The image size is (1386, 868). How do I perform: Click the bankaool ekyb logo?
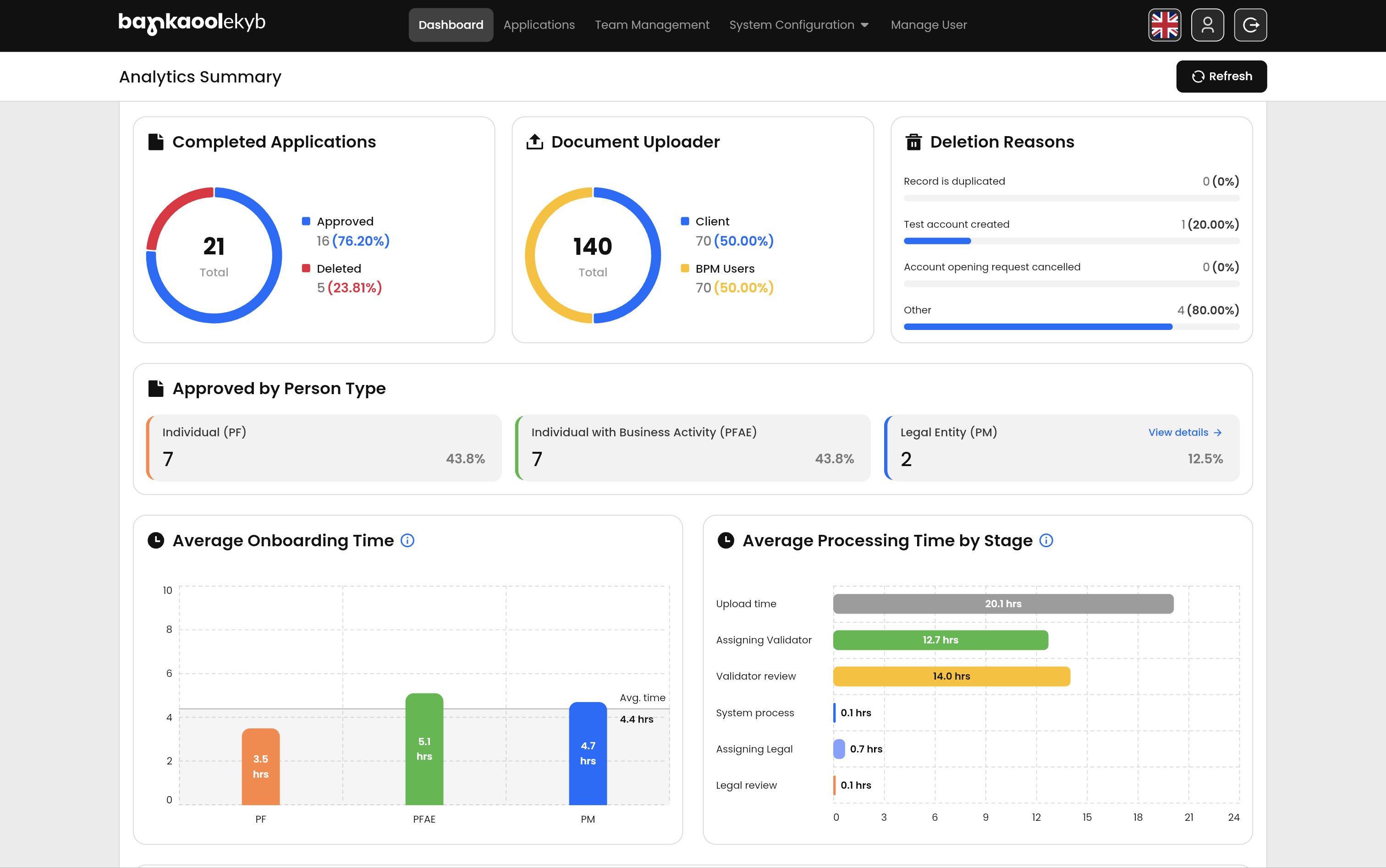tap(192, 23)
